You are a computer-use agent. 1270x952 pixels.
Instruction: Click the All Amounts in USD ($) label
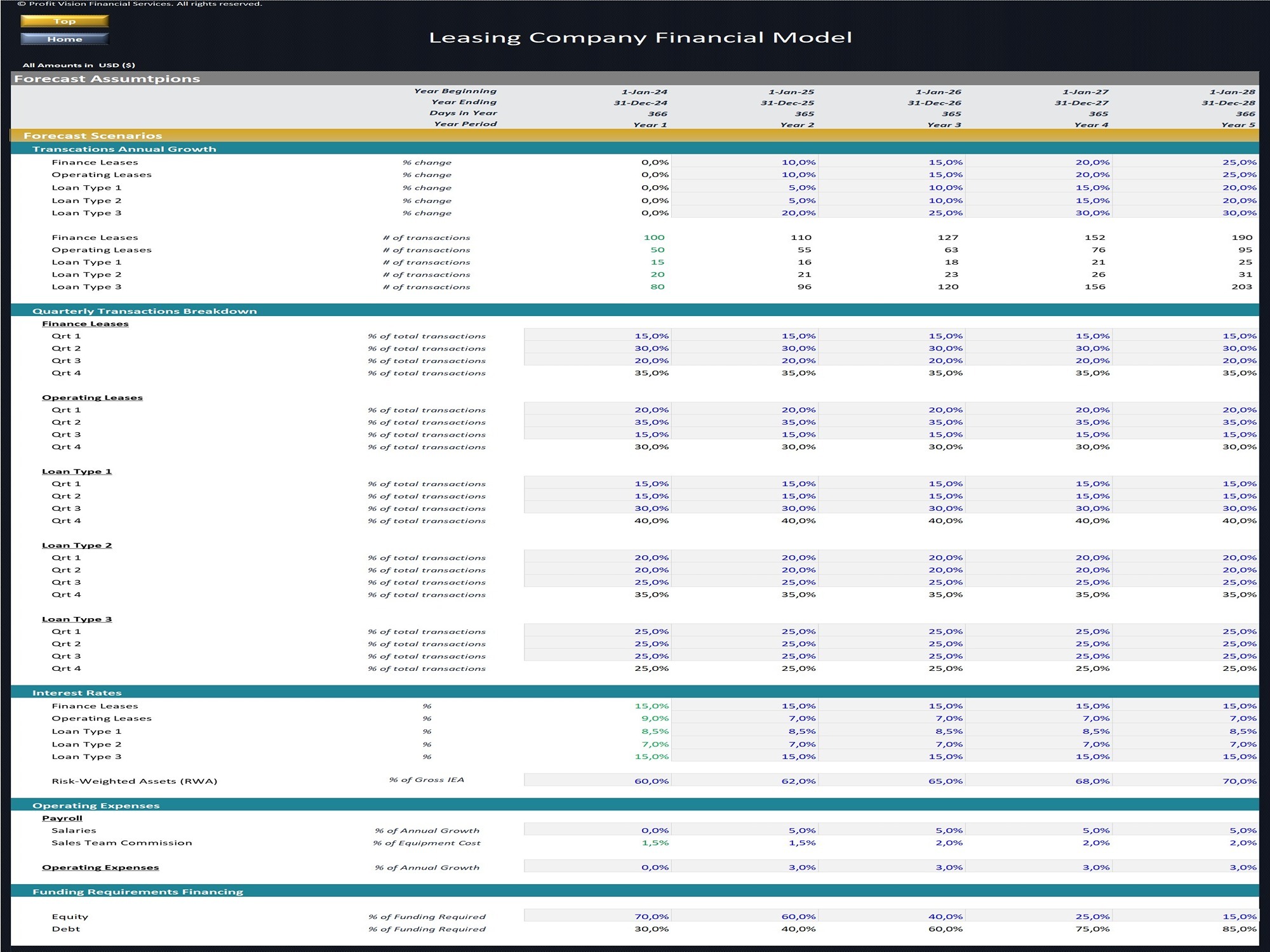coord(79,65)
